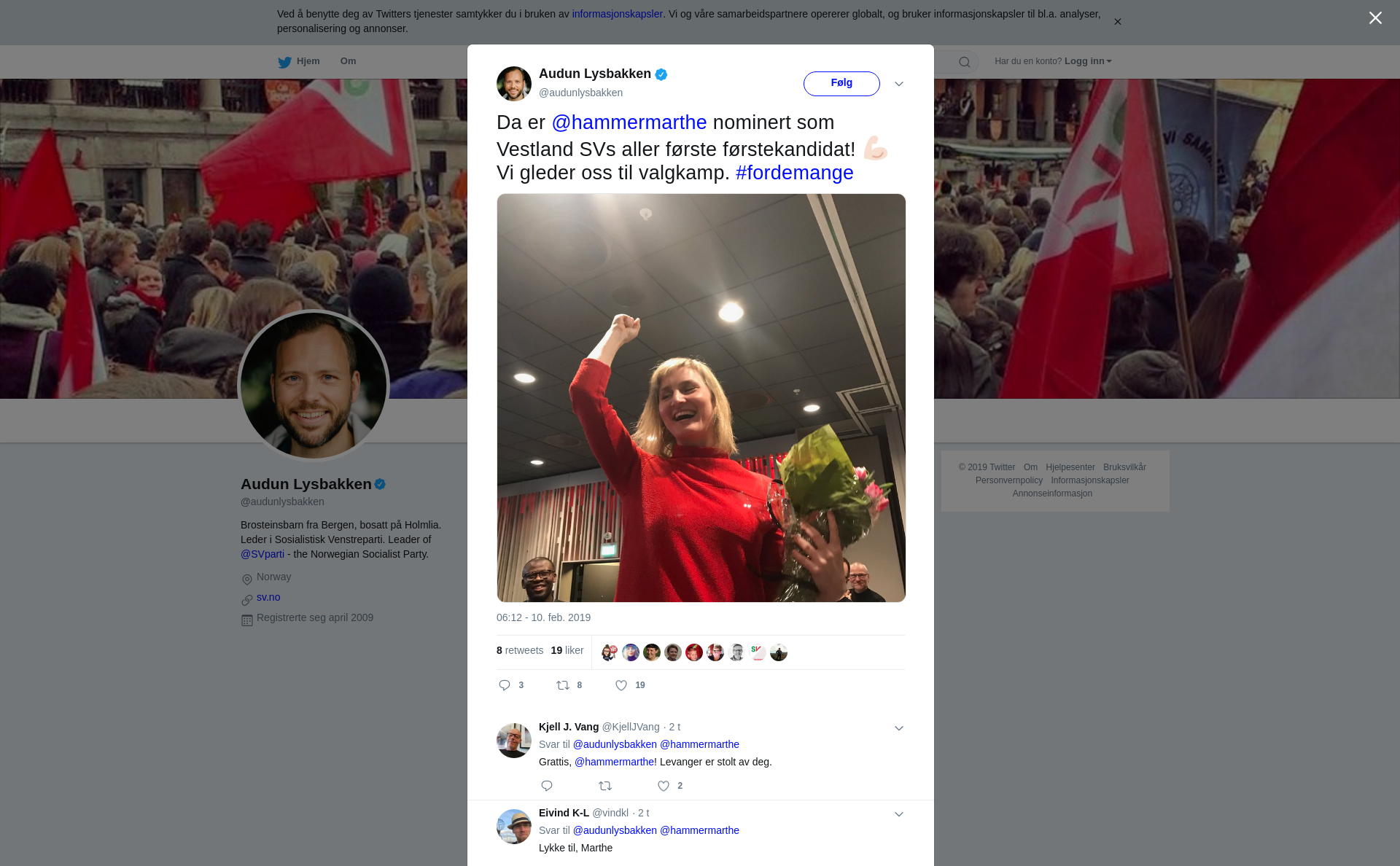The width and height of the screenshot is (1400, 866).
Task: Expand options for Eivind K-L's reply
Action: [x=899, y=814]
